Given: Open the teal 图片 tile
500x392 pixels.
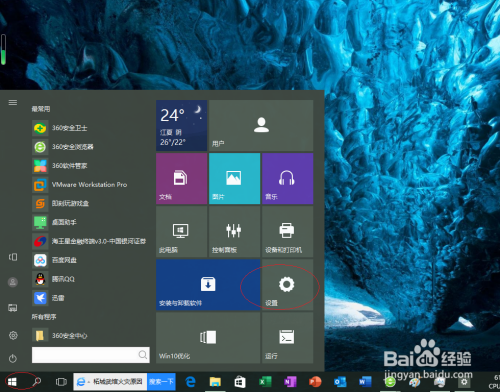Looking at the screenshot, I should pyautogui.click(x=235, y=179).
